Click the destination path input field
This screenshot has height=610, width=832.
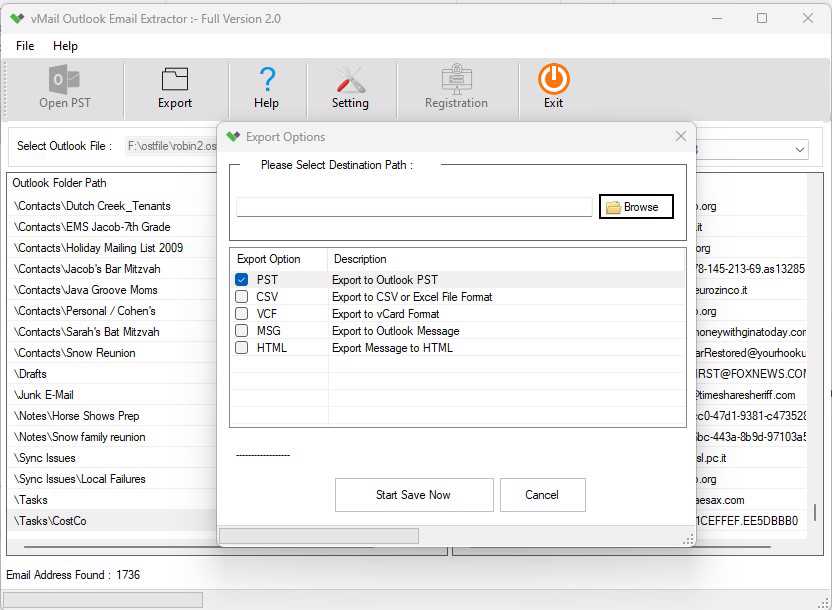pos(414,207)
